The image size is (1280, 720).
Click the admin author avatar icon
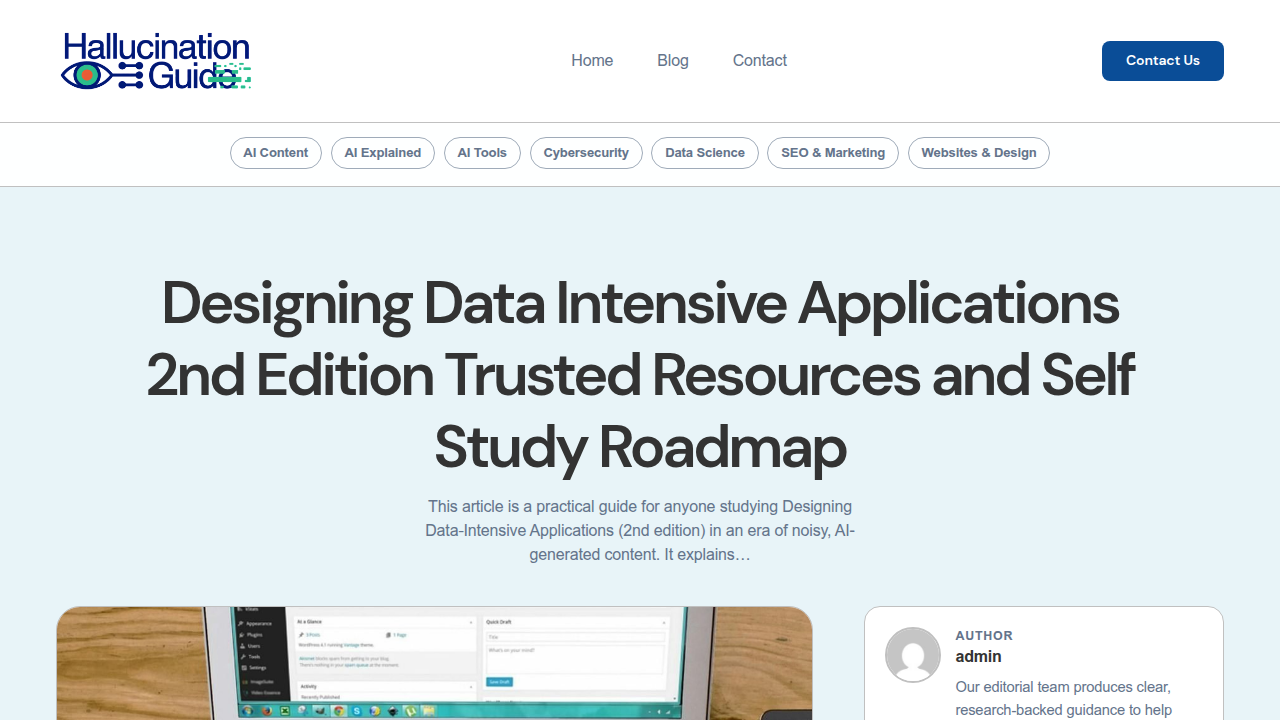point(913,655)
